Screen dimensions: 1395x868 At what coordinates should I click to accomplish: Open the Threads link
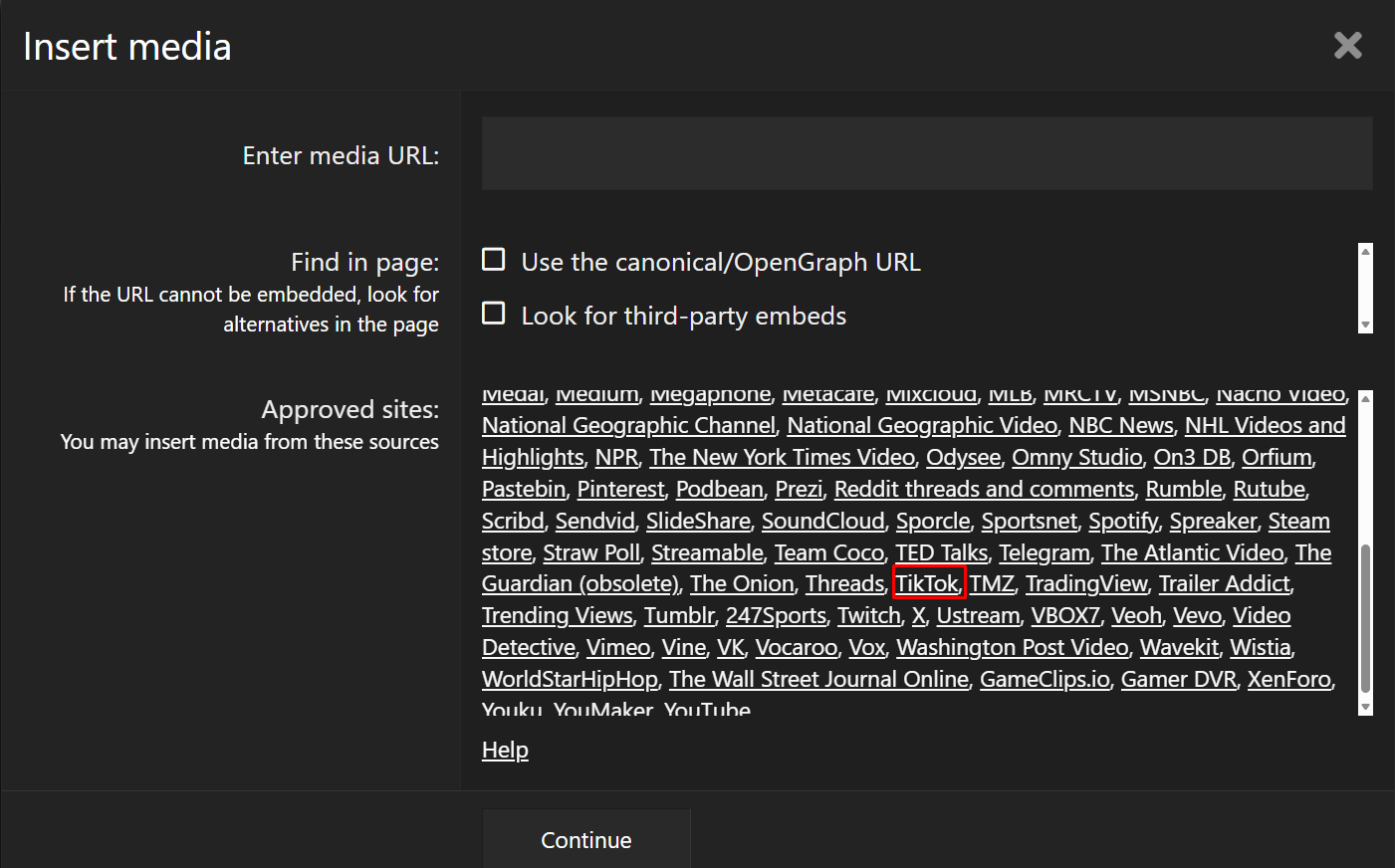tap(845, 584)
